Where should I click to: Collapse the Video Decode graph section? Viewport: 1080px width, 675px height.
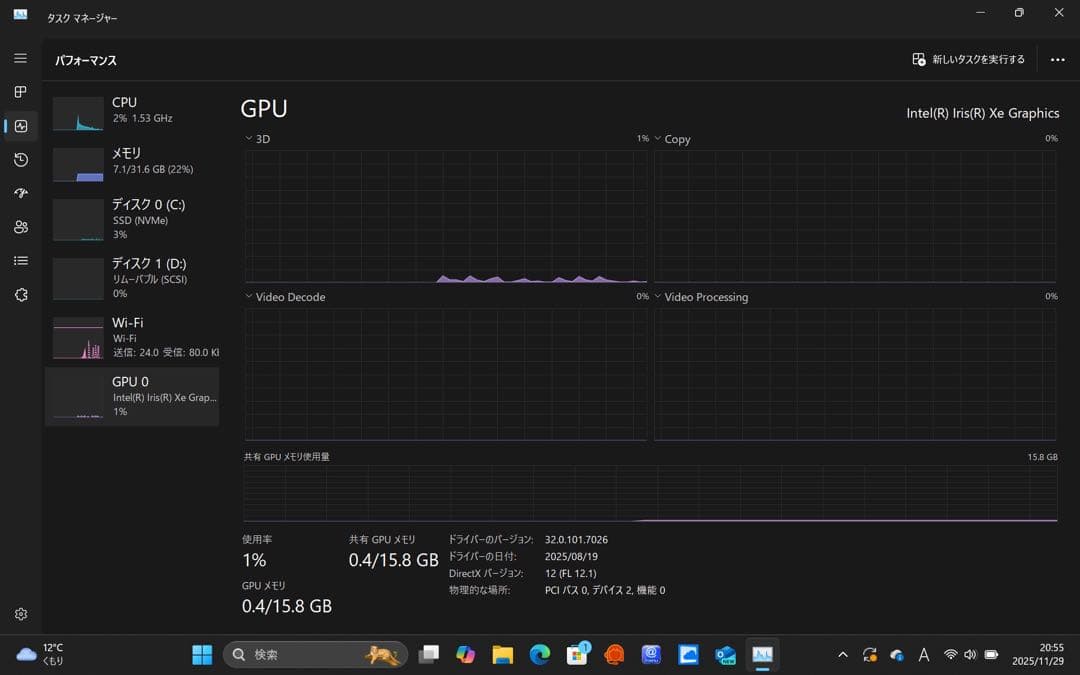[248, 296]
